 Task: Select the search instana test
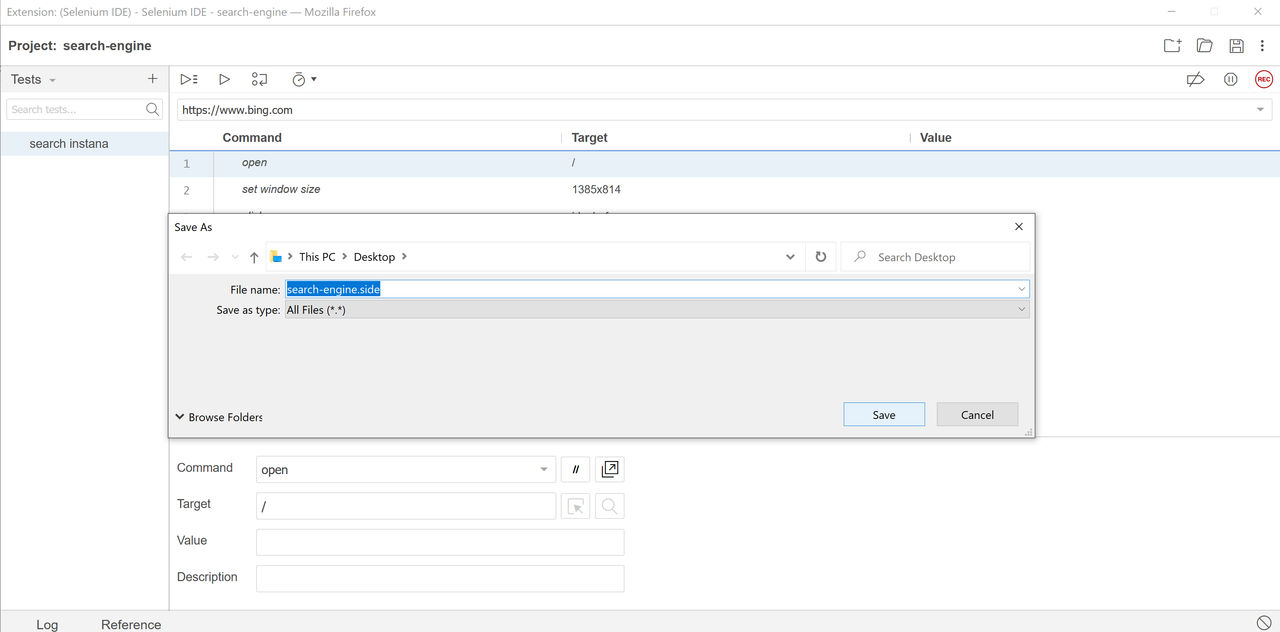tap(84, 144)
